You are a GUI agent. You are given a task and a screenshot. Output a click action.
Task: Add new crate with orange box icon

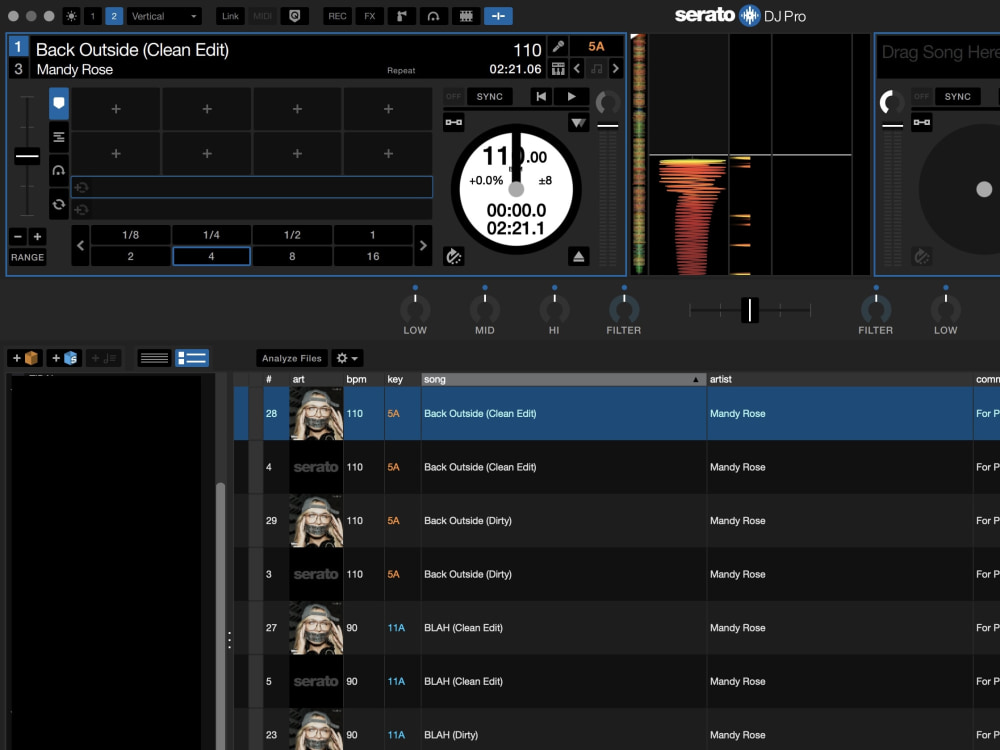click(26, 358)
